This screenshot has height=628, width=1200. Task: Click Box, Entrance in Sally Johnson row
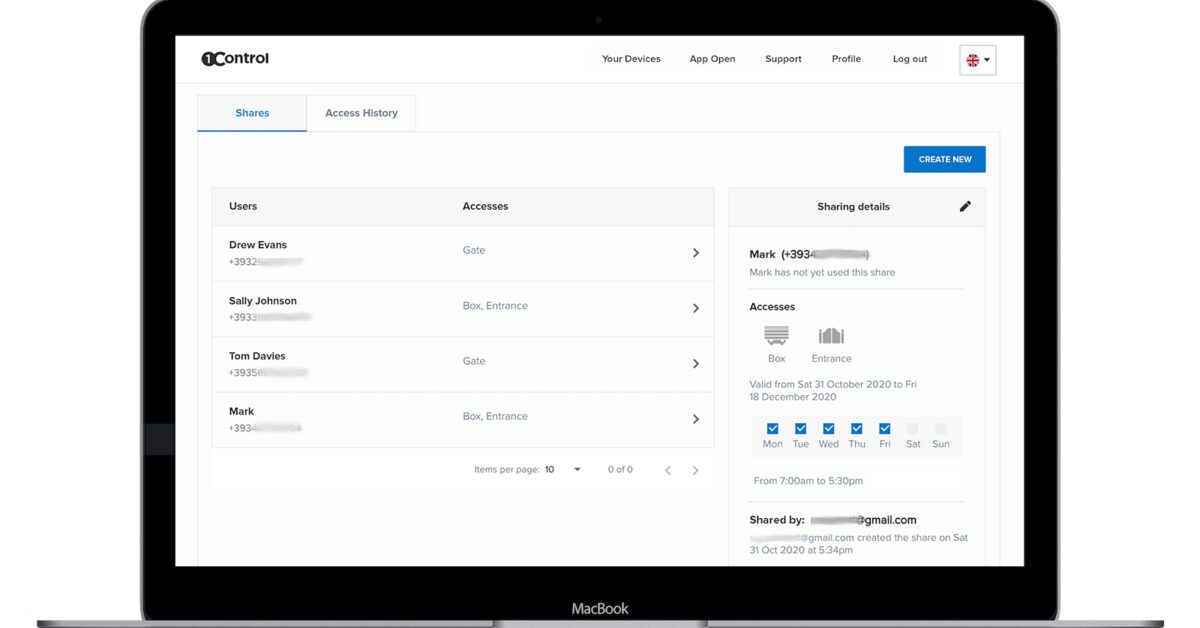tap(495, 306)
